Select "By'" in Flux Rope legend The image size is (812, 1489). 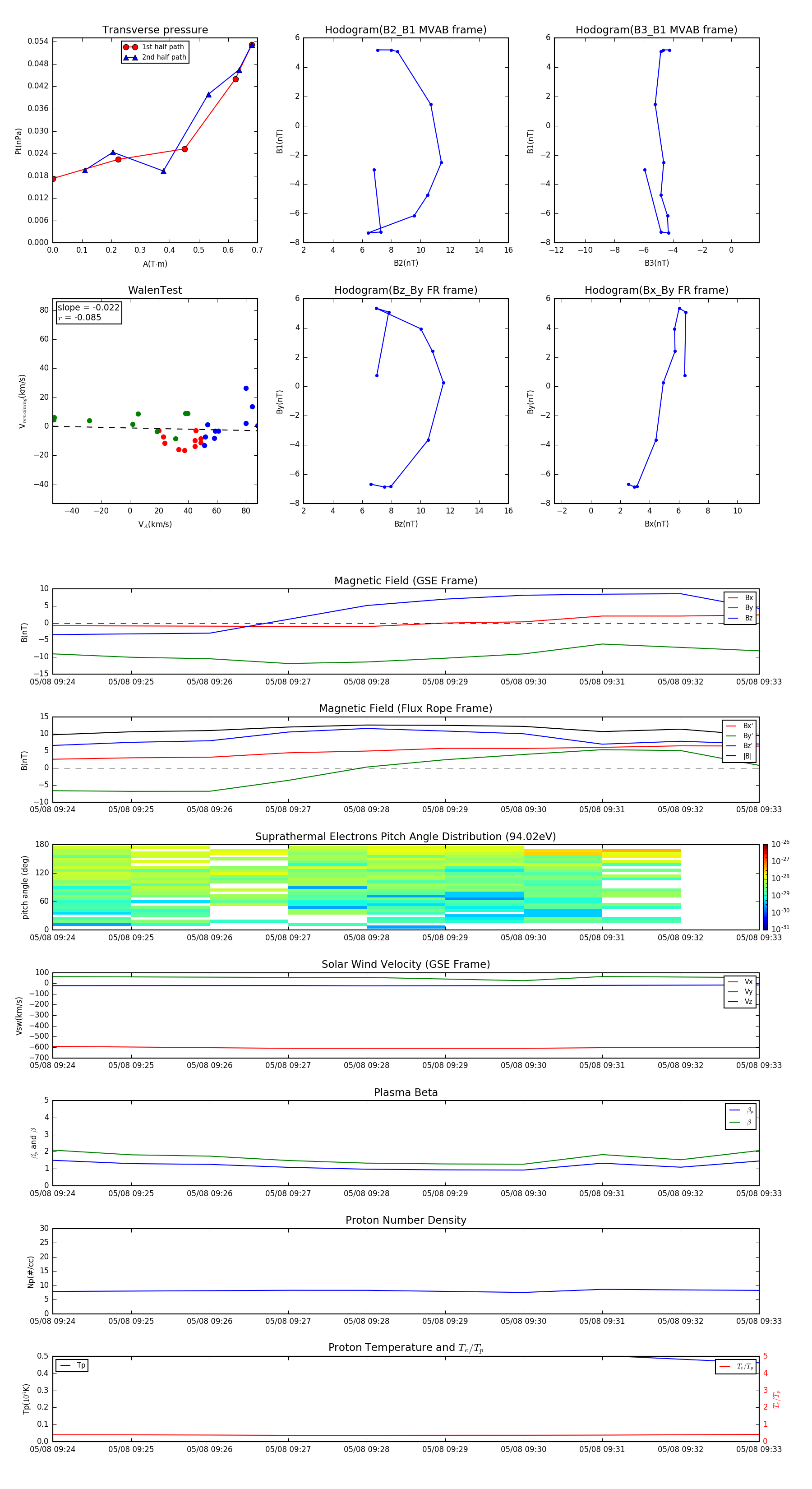tap(740, 736)
